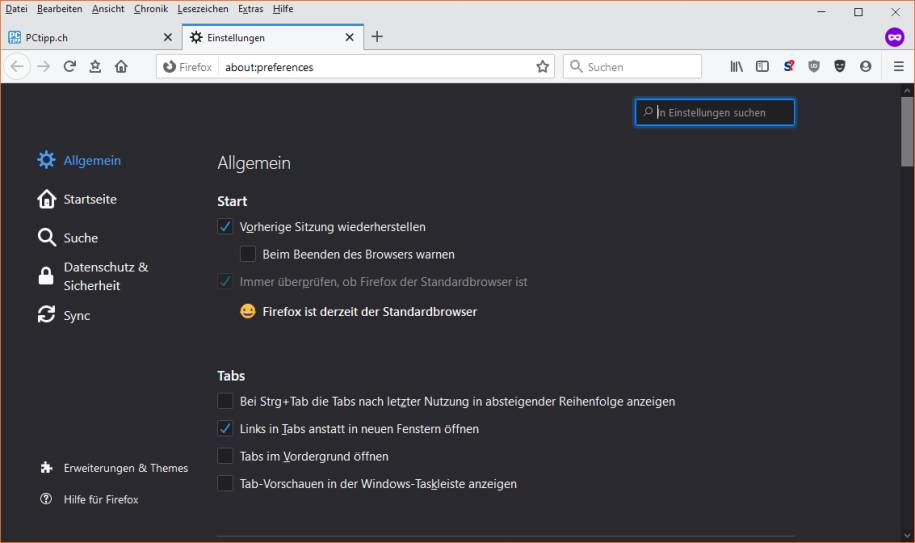Click the forward navigation arrow
Screen dimensions: 915x543
coord(44,66)
